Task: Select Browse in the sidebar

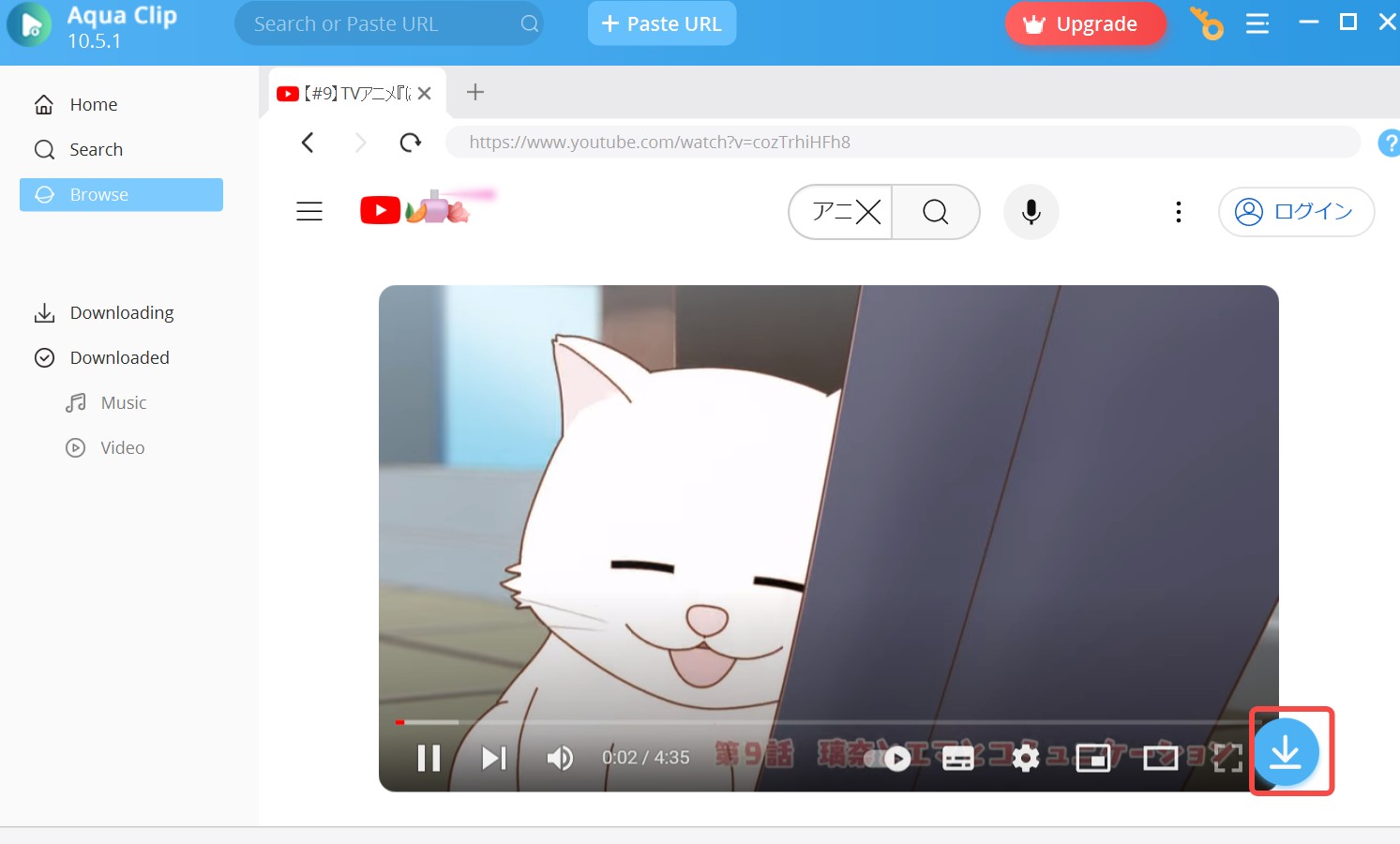Action: pos(121,194)
